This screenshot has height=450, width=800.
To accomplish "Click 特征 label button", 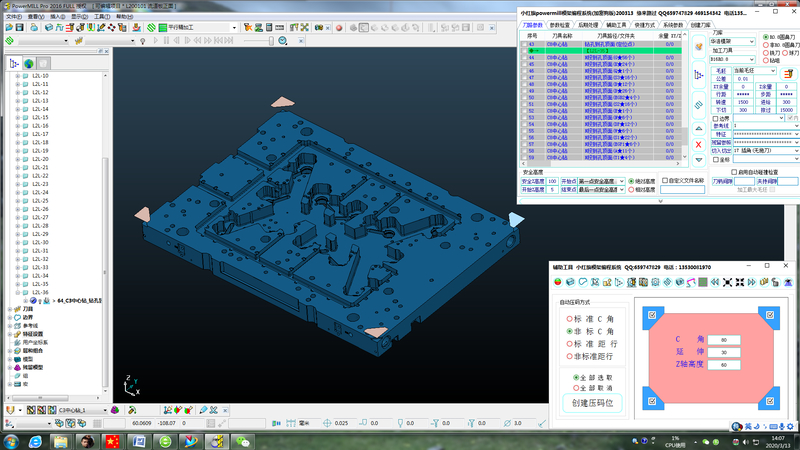I will pyautogui.click(x=721, y=134).
